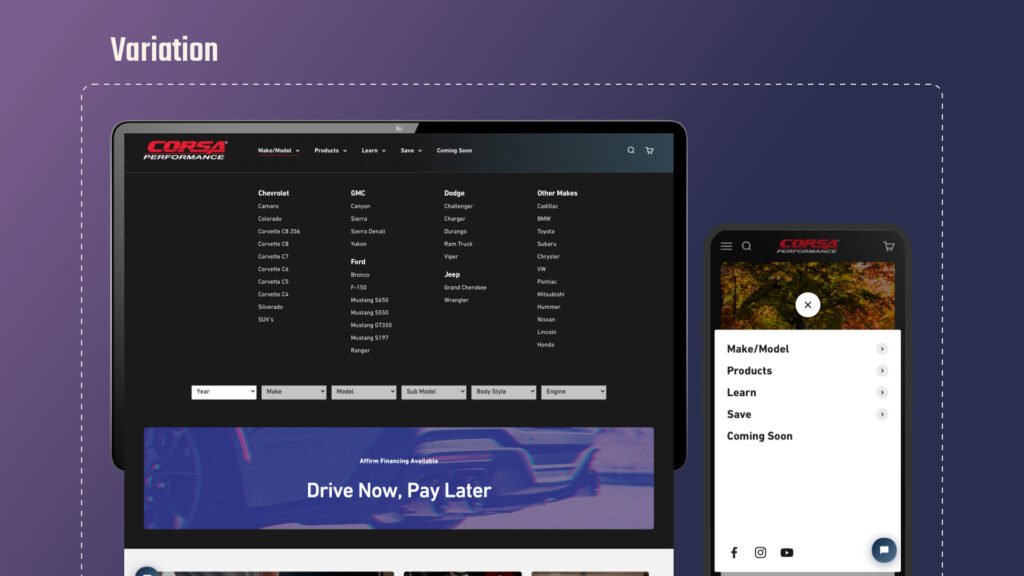Open the cart icon on the phone header

pyautogui.click(x=889, y=246)
